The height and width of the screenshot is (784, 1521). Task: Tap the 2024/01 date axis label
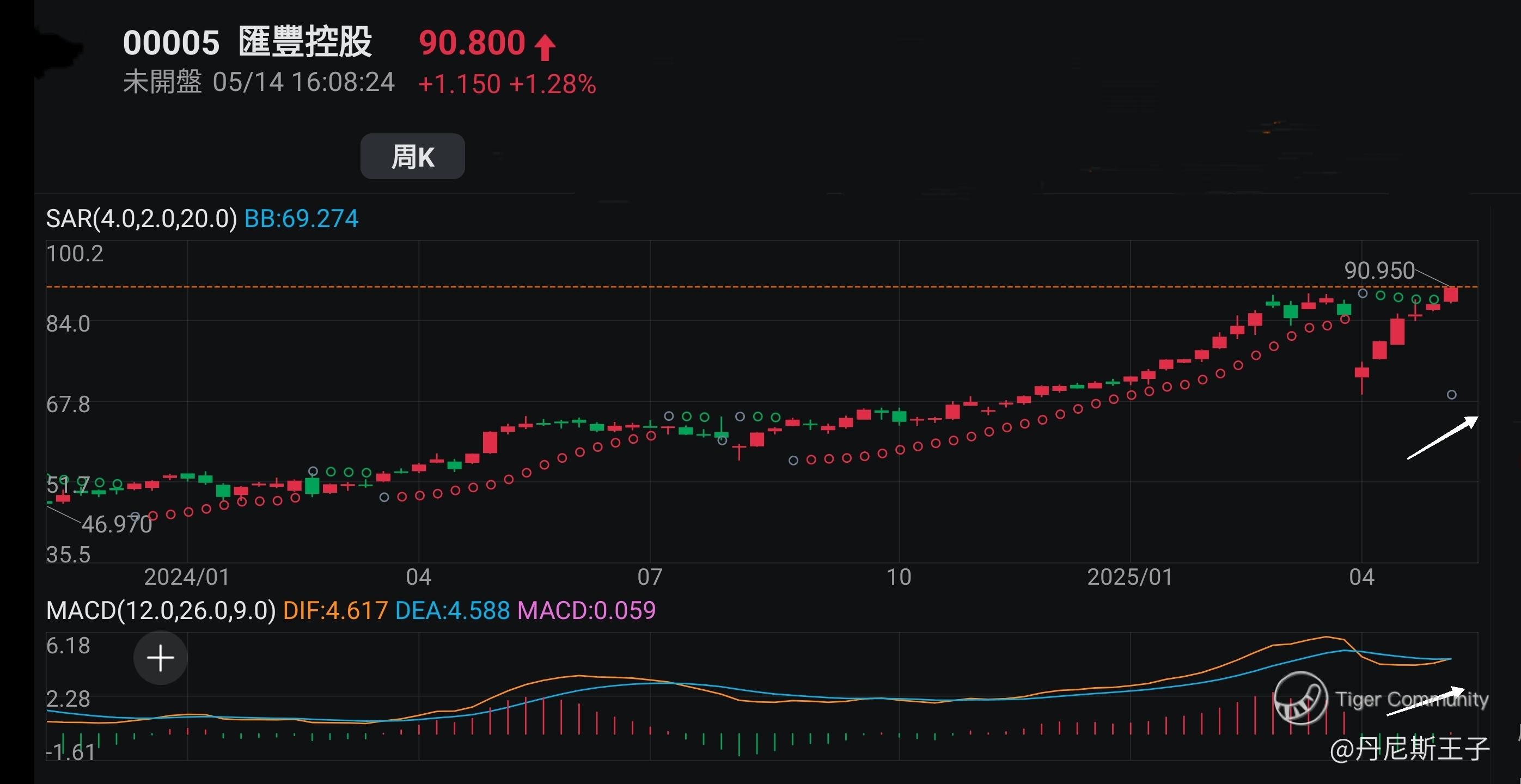coord(187,577)
